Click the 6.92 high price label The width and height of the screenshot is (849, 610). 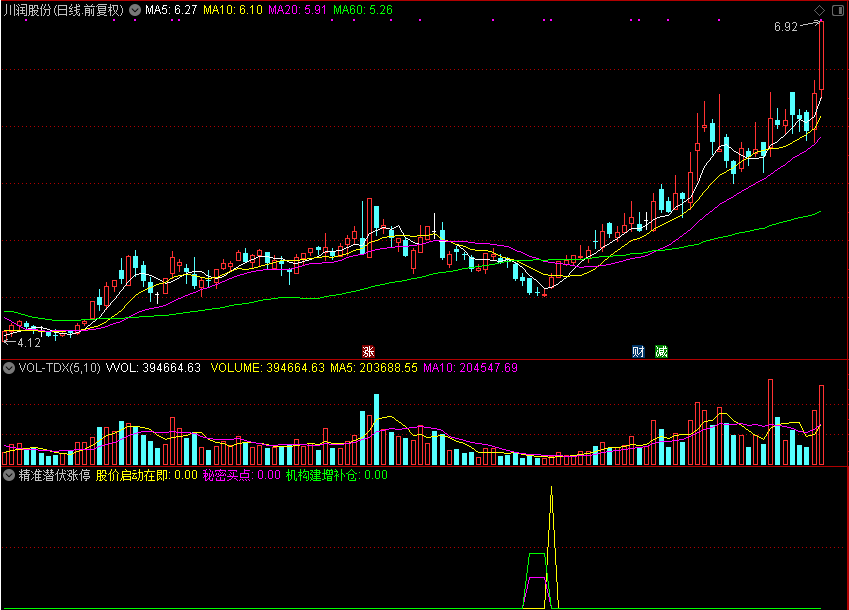(786, 27)
